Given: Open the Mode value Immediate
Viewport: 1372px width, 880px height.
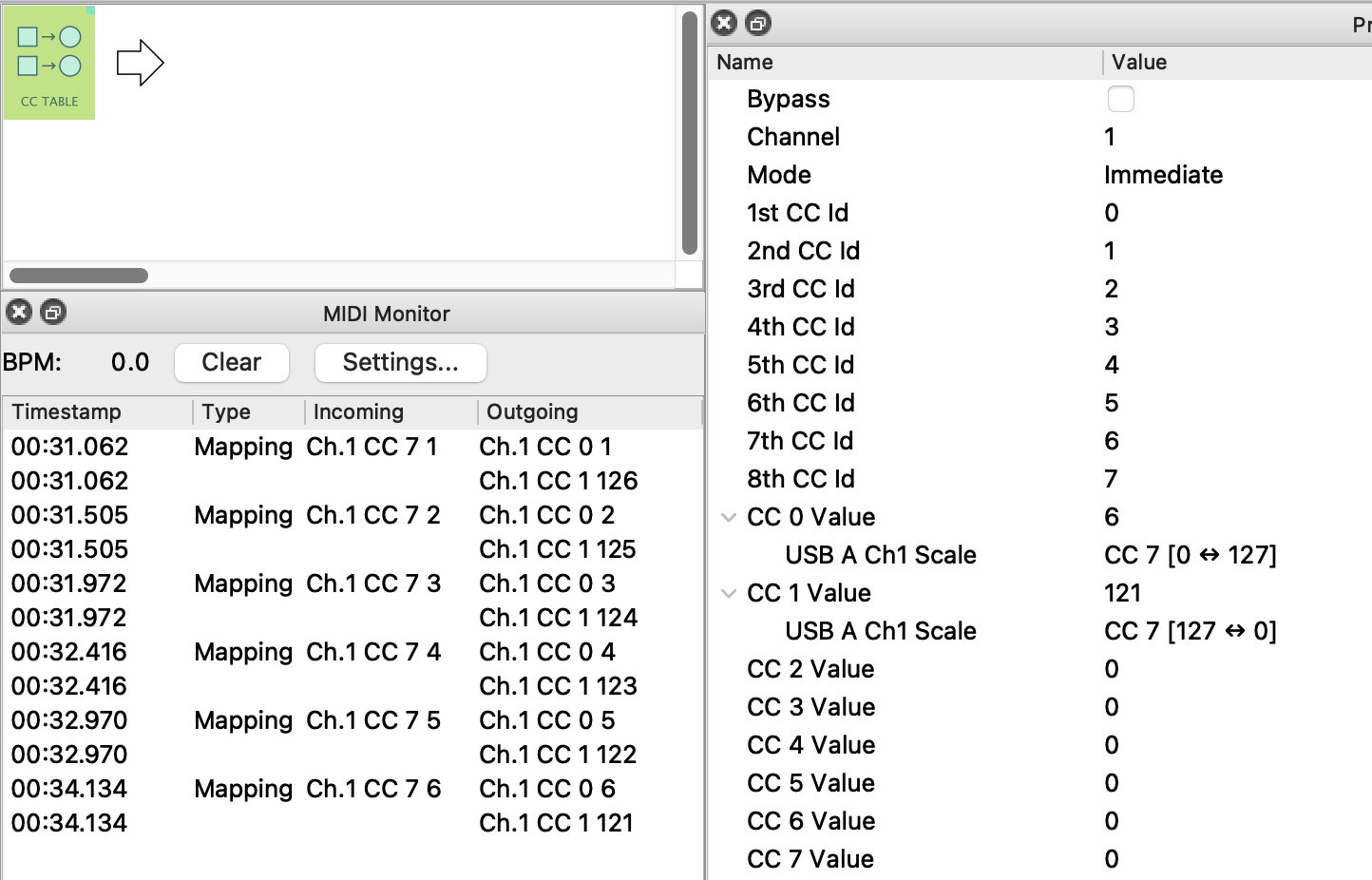Looking at the screenshot, I should 1163,175.
